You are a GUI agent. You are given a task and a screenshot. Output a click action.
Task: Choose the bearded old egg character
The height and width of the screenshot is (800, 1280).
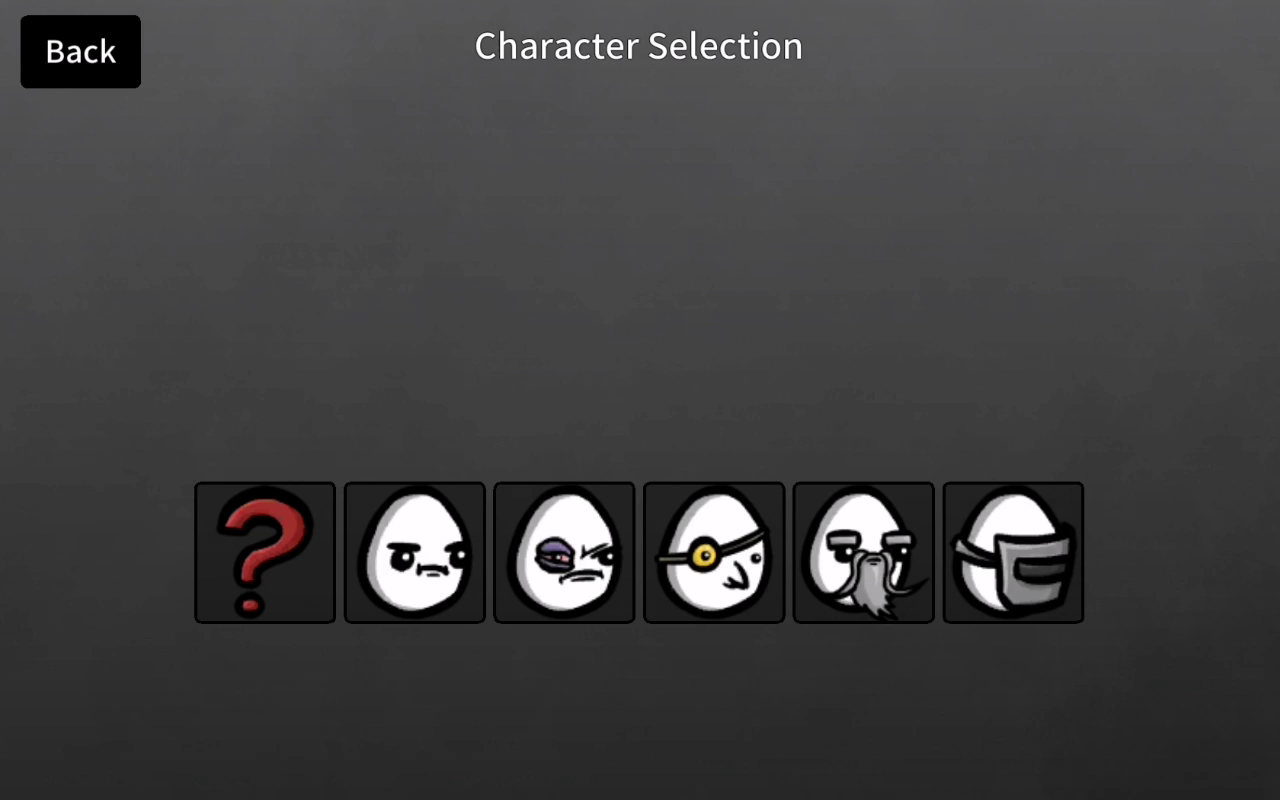864,552
